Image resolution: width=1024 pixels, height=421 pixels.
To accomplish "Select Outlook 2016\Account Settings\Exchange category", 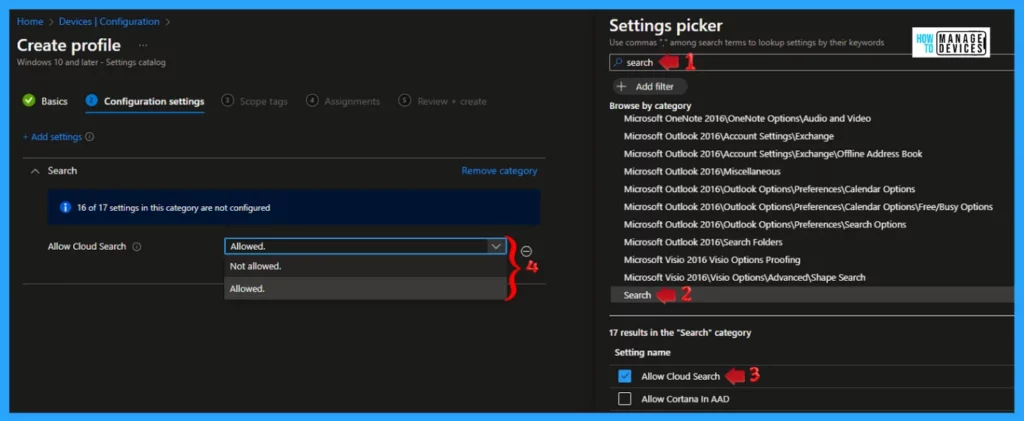I will [x=729, y=136].
